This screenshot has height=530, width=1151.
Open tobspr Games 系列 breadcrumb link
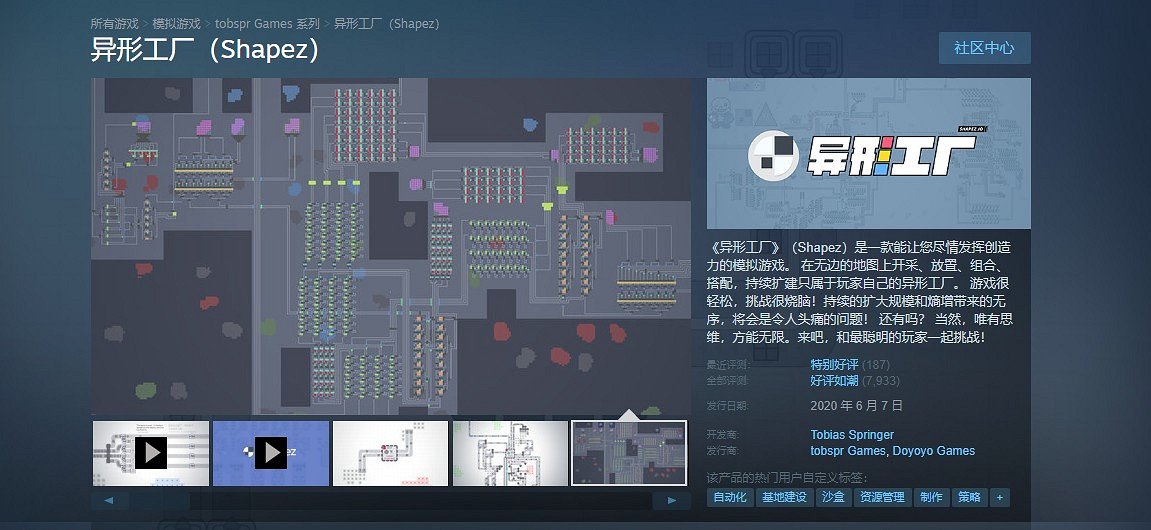tap(267, 23)
